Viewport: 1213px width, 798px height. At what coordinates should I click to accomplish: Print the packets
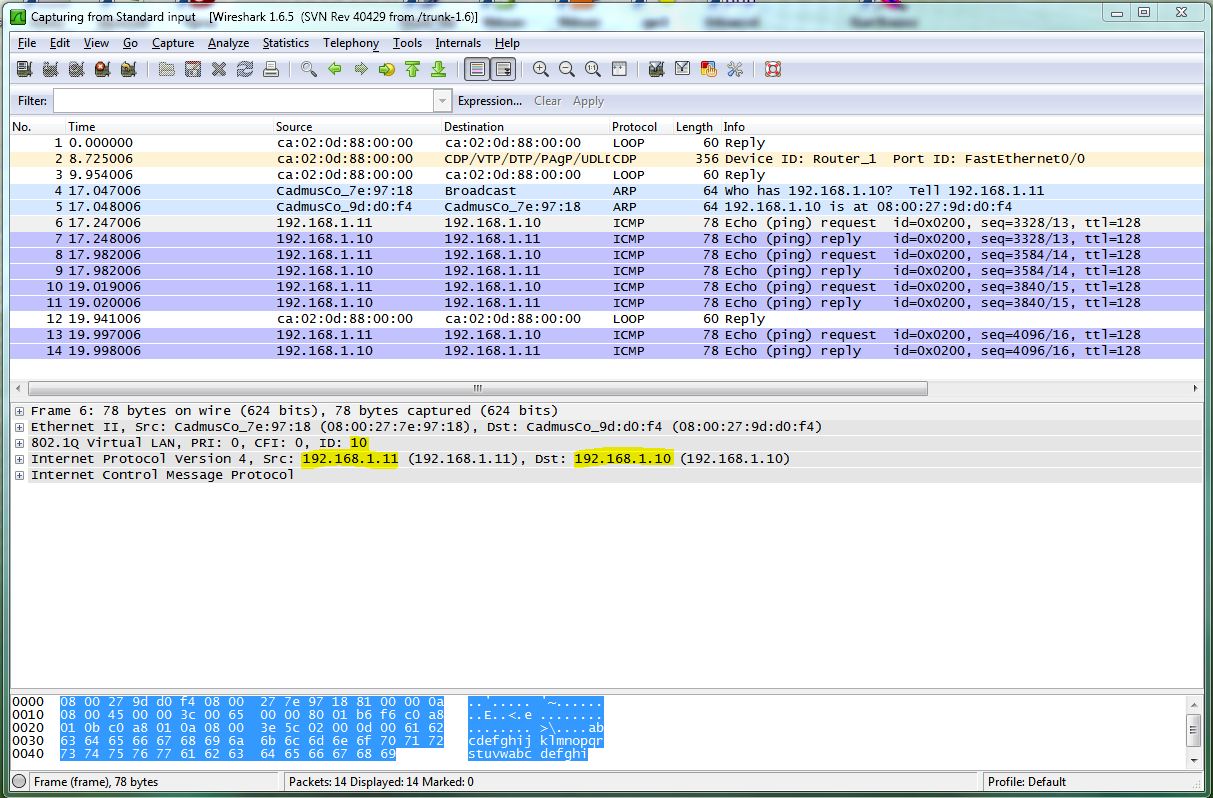tap(271, 69)
